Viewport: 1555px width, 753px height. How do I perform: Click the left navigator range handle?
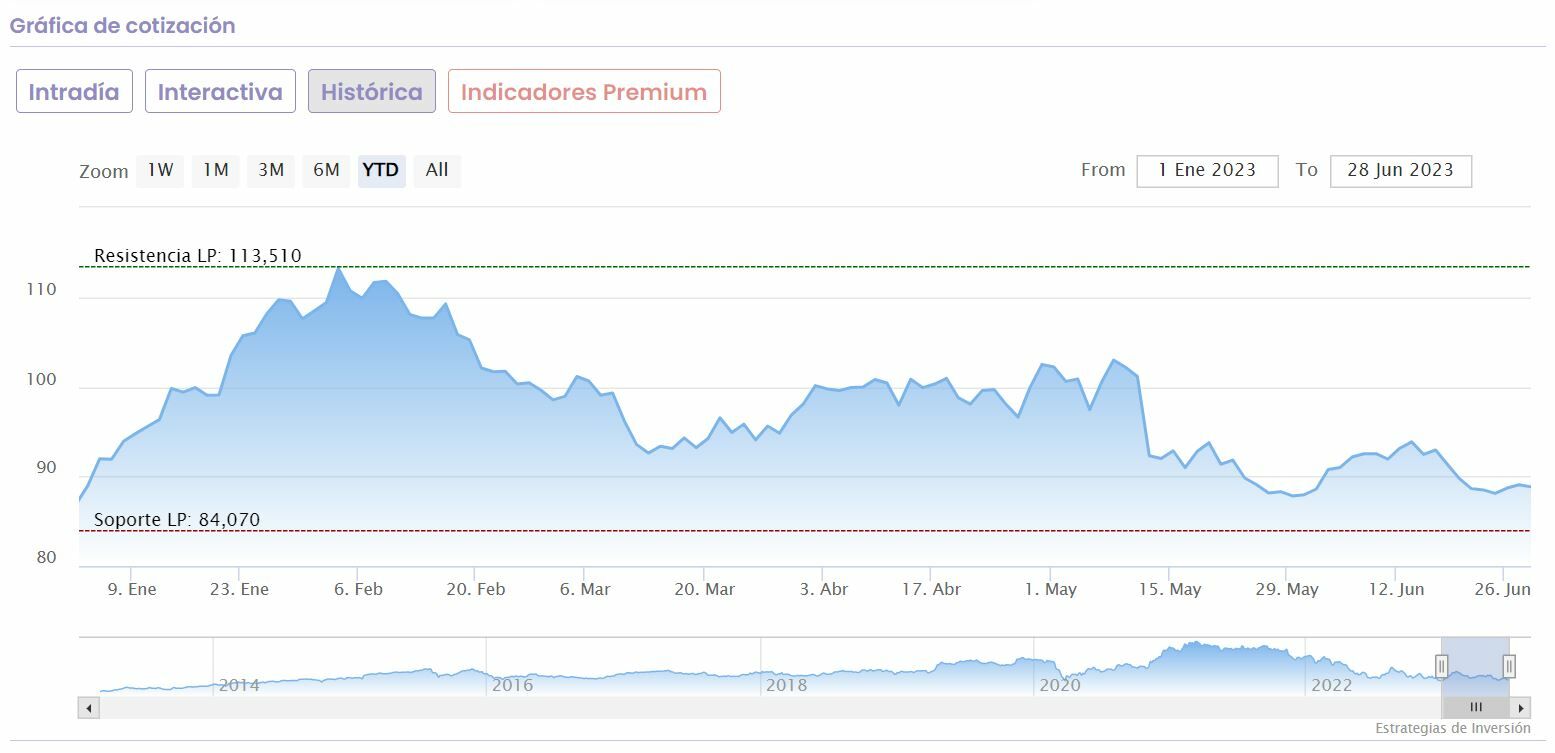(x=1442, y=667)
